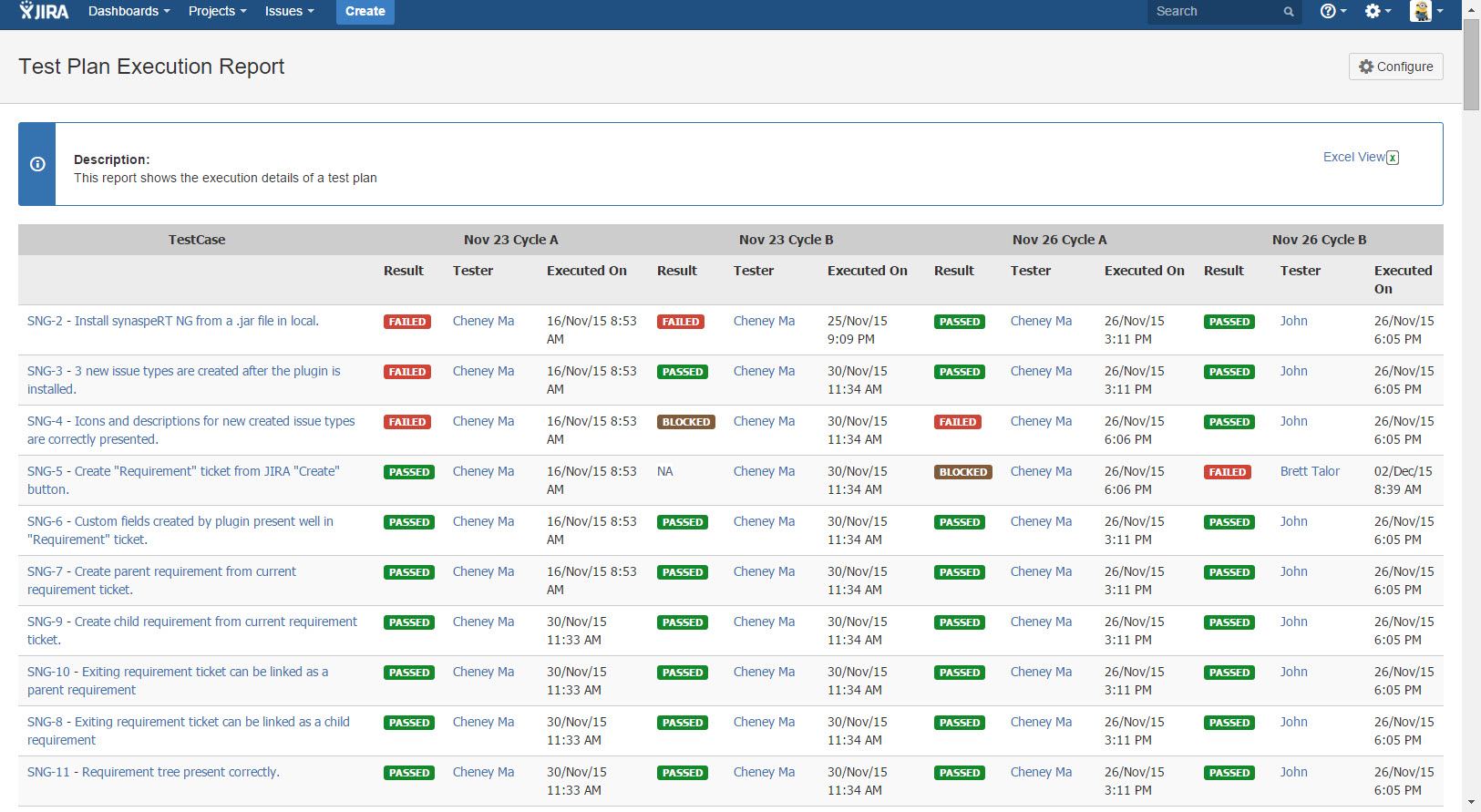
Task: Expand the Issues dropdown menu
Action: [x=289, y=11]
